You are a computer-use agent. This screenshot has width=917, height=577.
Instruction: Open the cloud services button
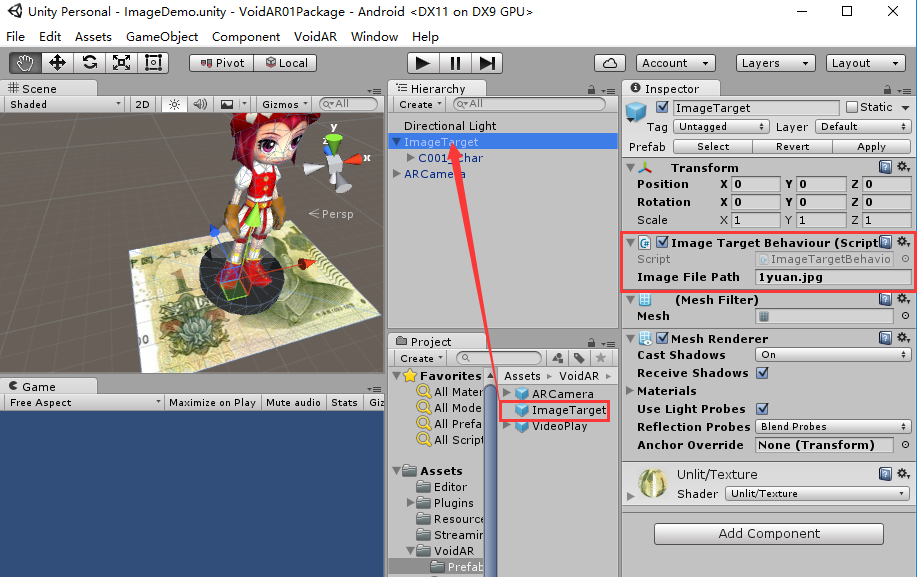(610, 63)
